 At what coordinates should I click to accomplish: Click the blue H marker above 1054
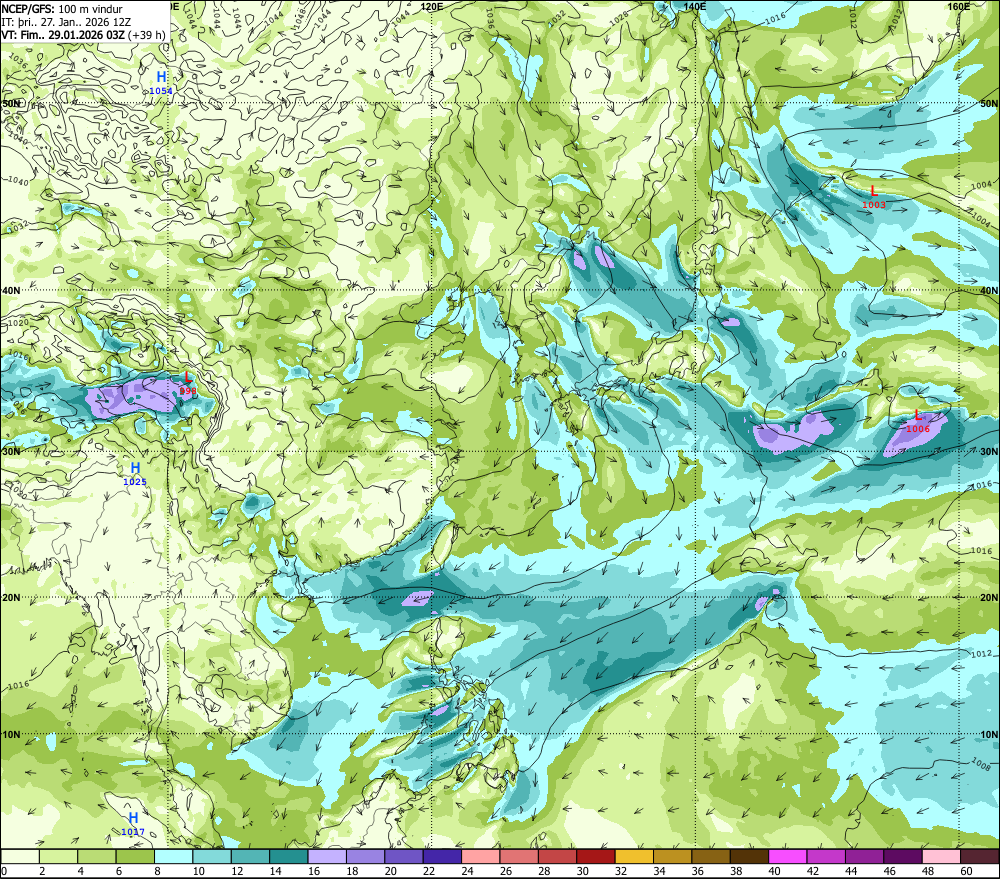(161, 77)
